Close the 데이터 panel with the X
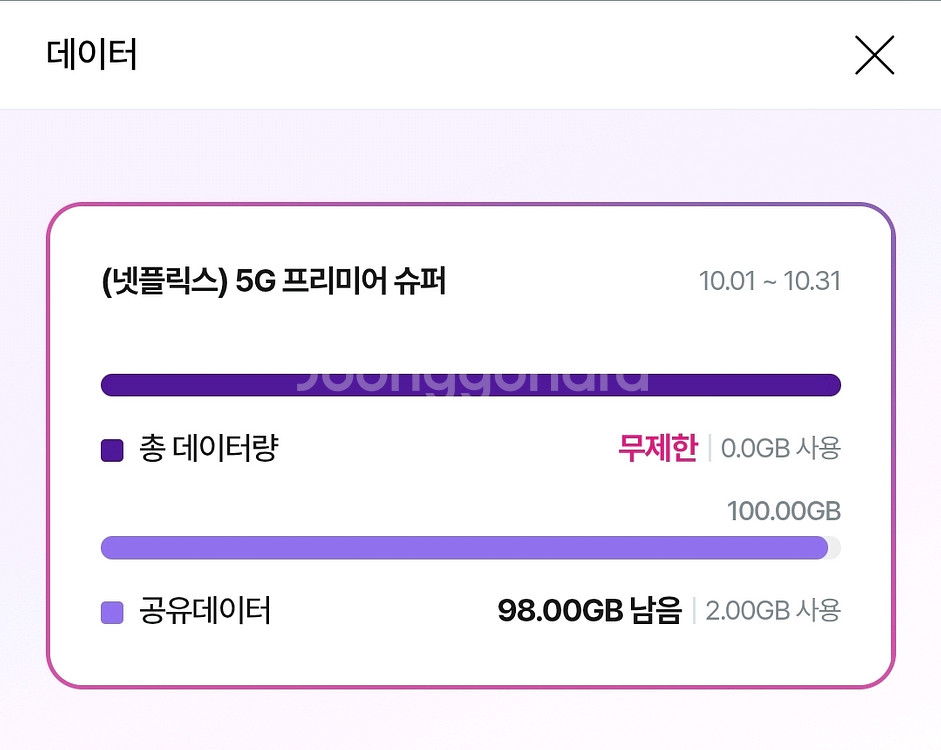This screenshot has width=941, height=750. pos(874,56)
